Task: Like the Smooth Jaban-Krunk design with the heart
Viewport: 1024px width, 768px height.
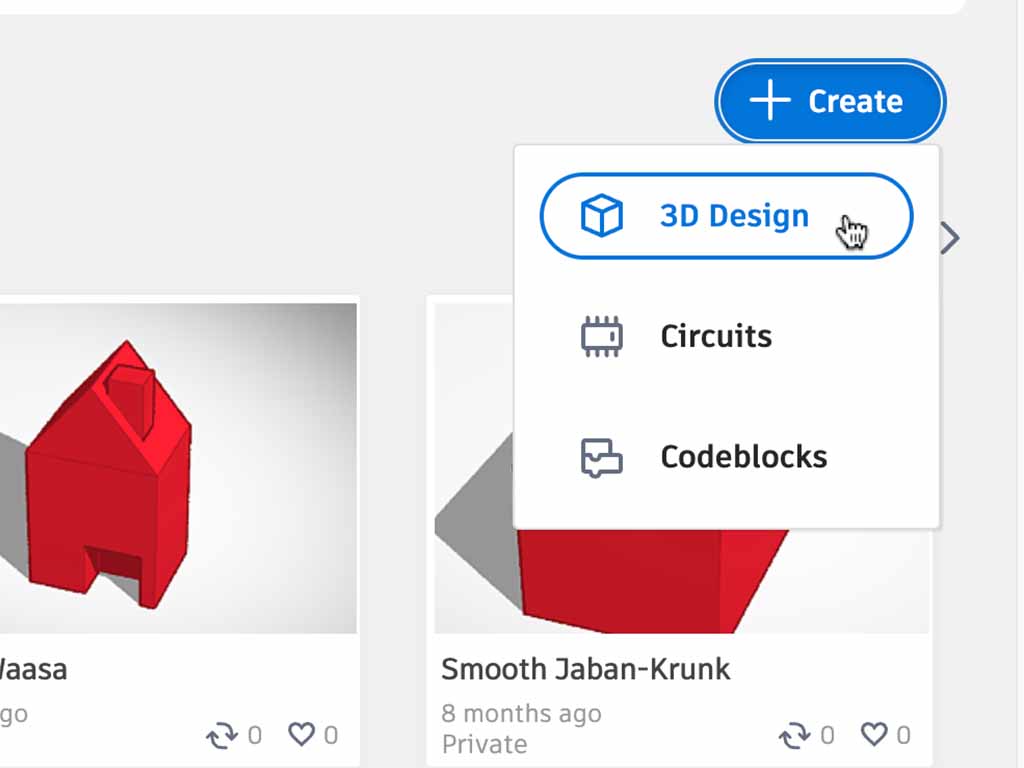Action: pos(874,735)
